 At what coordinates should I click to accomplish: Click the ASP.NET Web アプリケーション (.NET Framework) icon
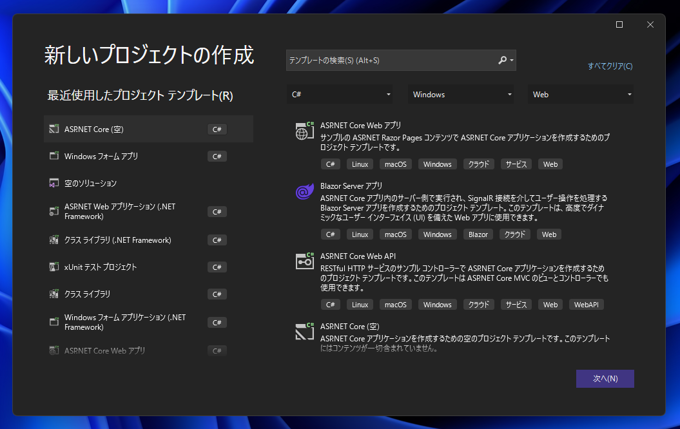(54, 211)
